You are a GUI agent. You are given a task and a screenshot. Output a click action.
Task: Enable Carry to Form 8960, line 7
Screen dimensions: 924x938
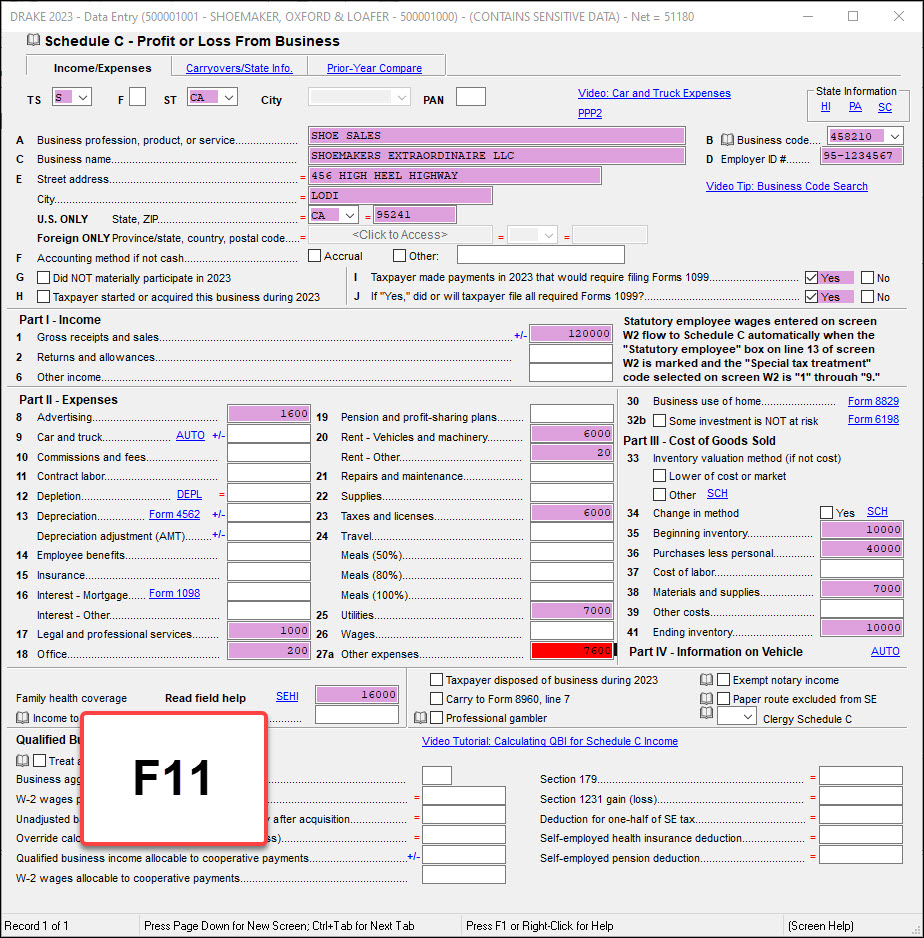tap(437, 699)
